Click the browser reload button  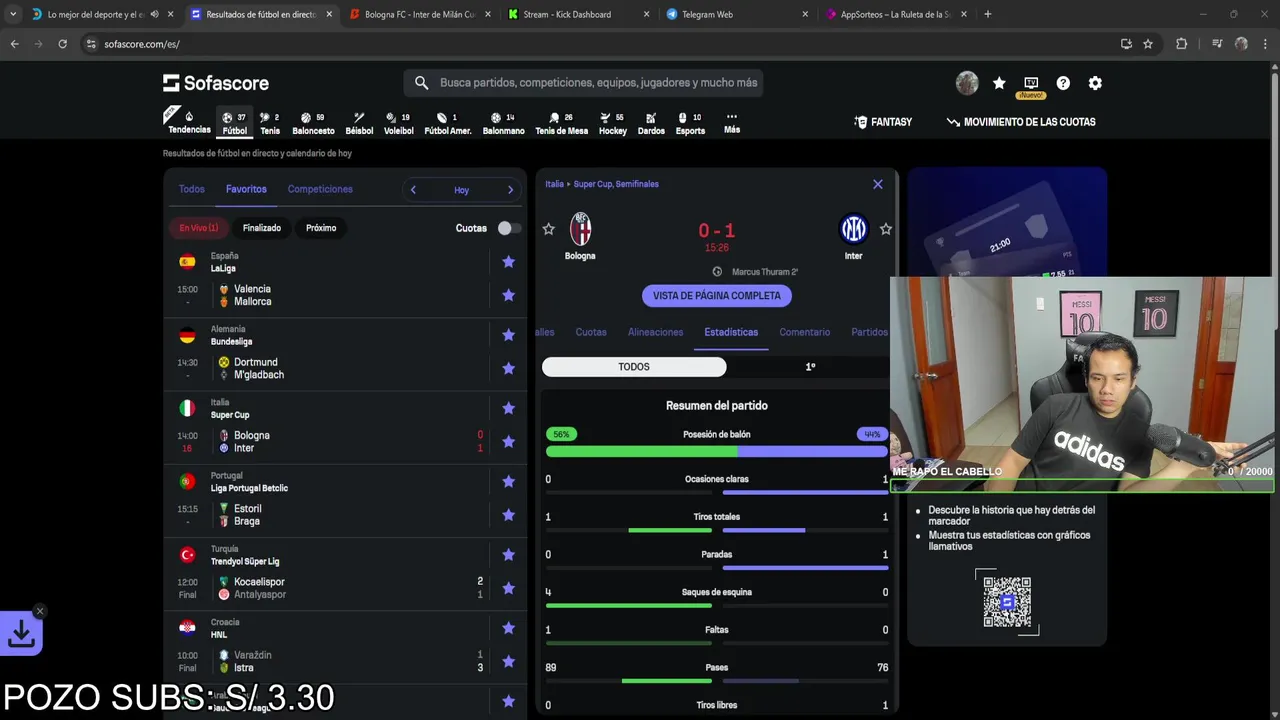click(x=63, y=44)
